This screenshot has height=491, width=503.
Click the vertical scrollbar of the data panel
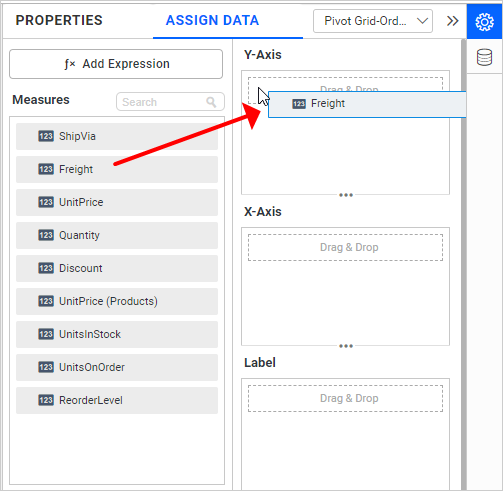[463, 263]
